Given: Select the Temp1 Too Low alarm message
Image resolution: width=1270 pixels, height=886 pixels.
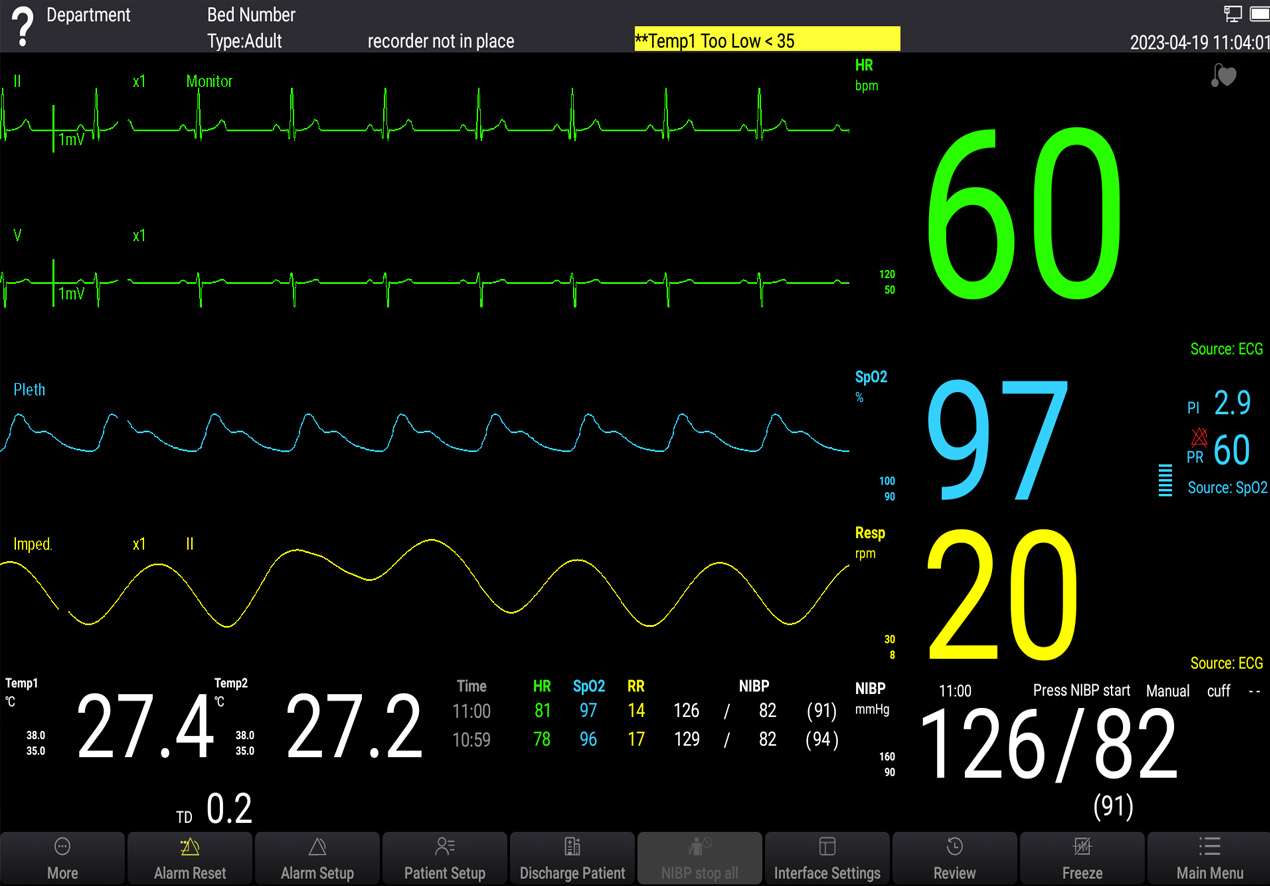Looking at the screenshot, I should pyautogui.click(x=767, y=41).
